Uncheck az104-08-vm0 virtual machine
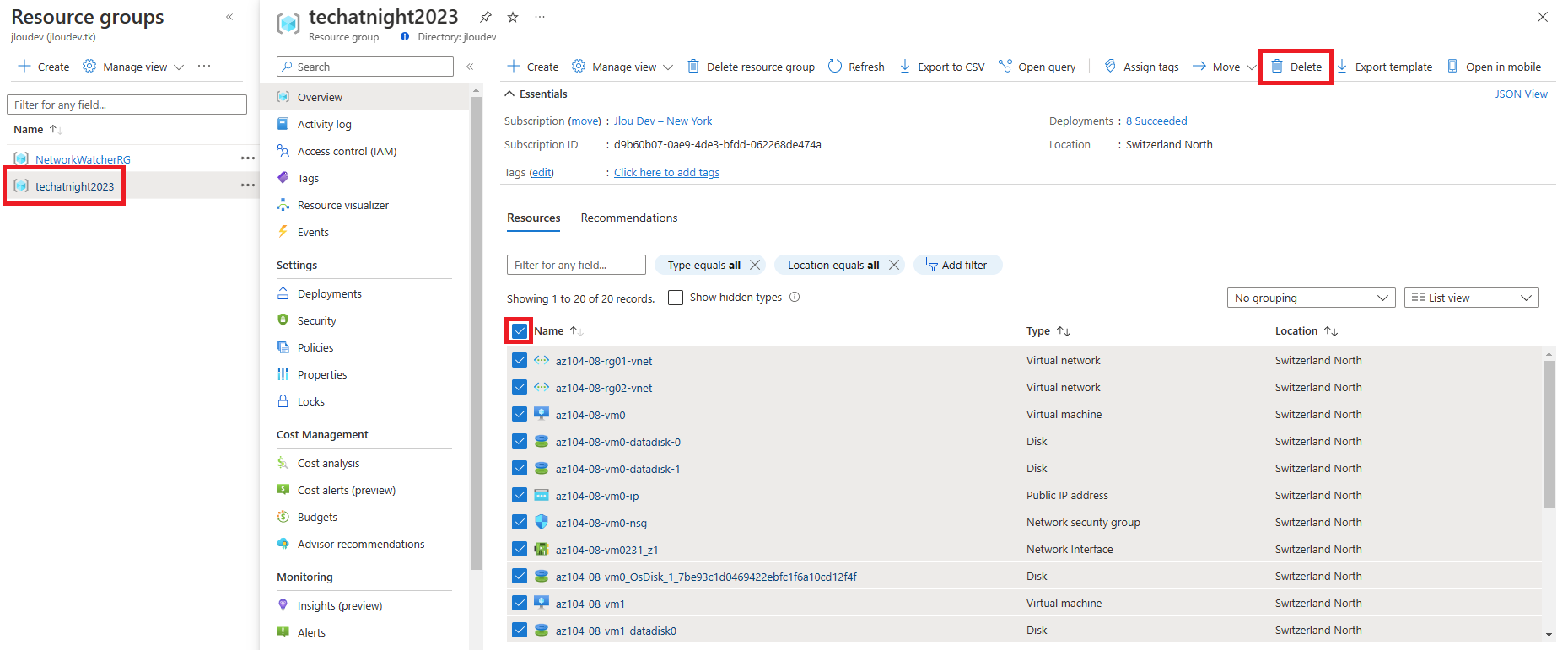1568x650 pixels. pos(520,414)
